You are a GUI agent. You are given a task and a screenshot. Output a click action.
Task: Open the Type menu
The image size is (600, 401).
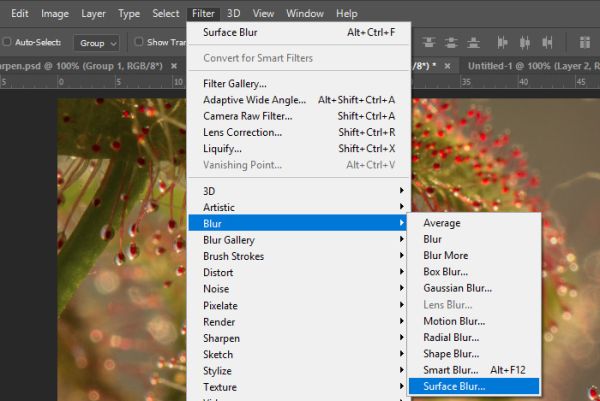(x=129, y=14)
